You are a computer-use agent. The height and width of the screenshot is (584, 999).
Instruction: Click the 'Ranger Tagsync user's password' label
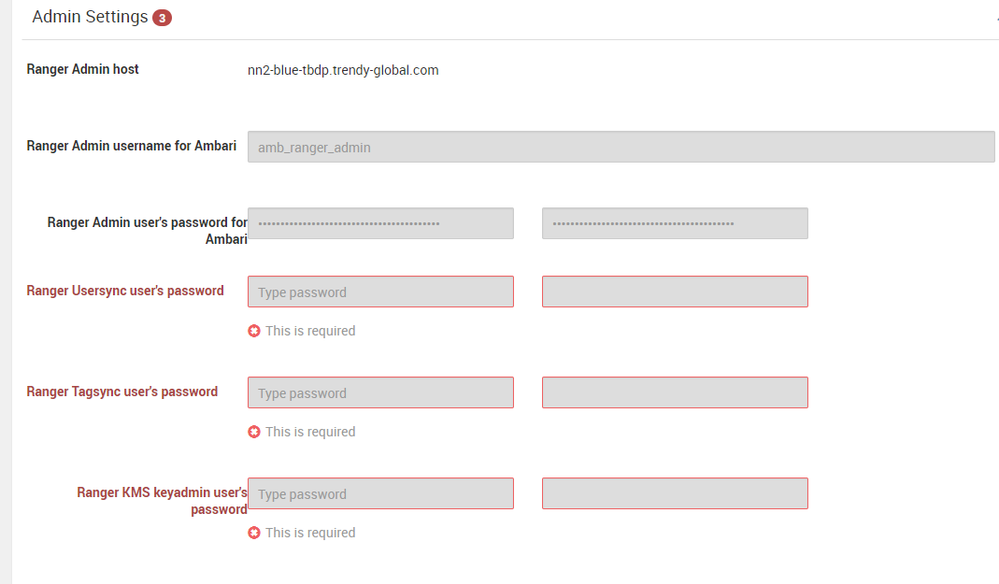[122, 392]
